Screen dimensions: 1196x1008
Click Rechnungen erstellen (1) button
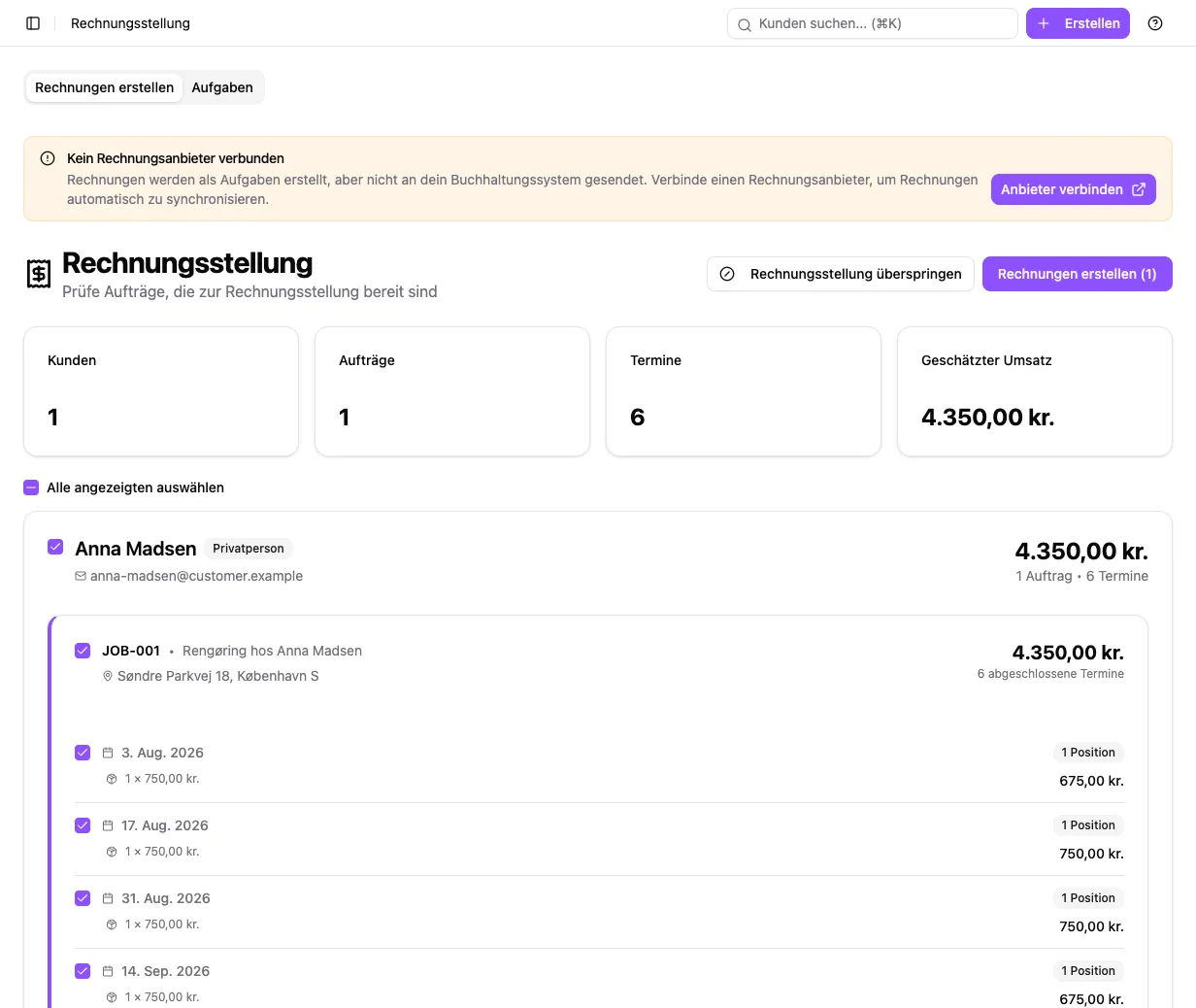pyautogui.click(x=1078, y=274)
